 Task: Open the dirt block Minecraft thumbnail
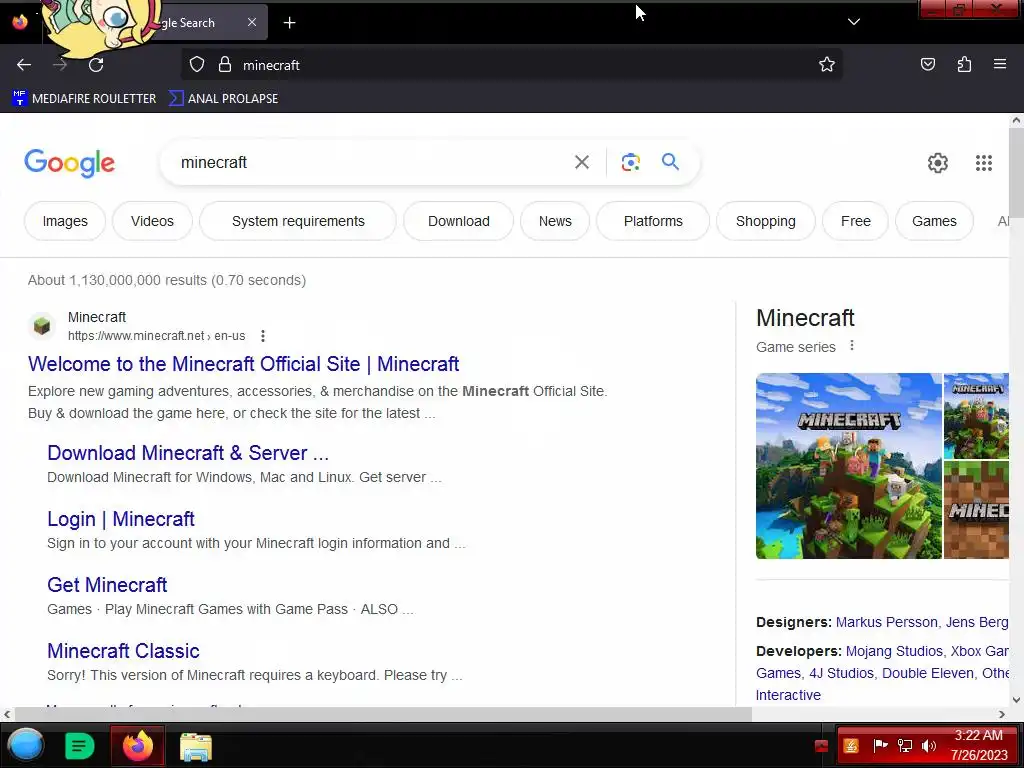click(x=976, y=510)
